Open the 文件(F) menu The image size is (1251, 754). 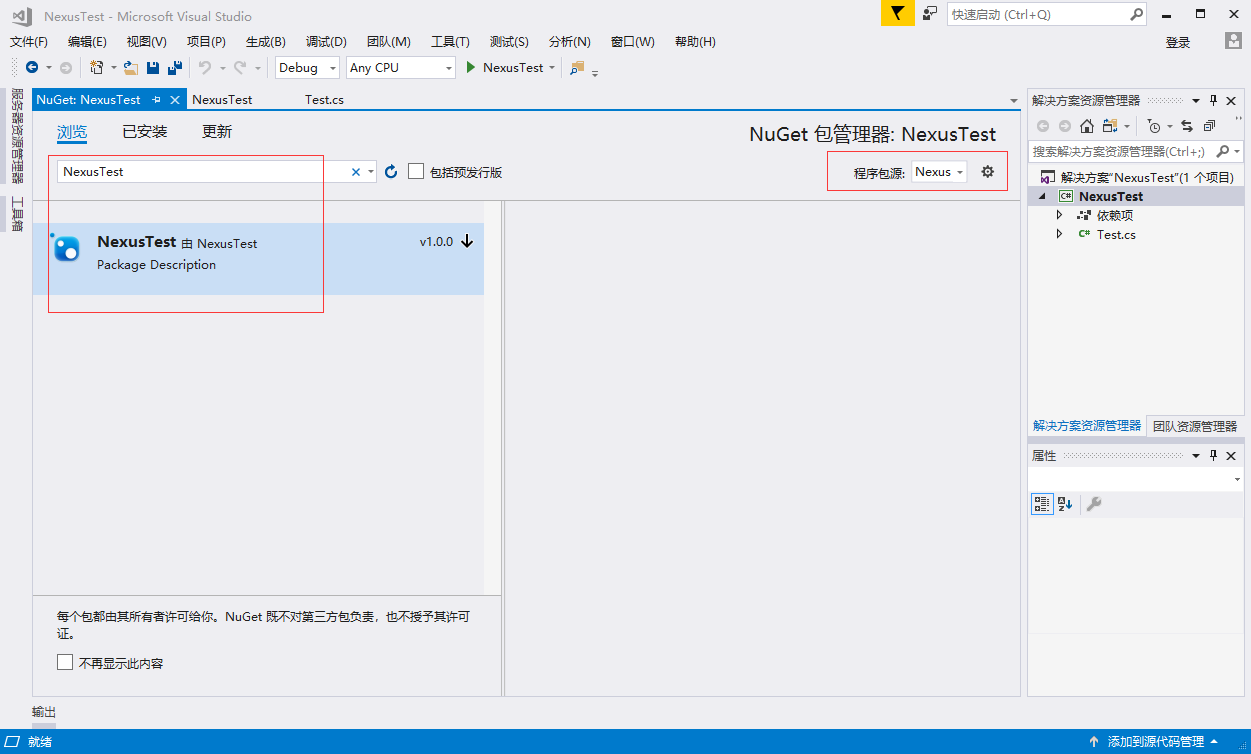tap(29, 41)
